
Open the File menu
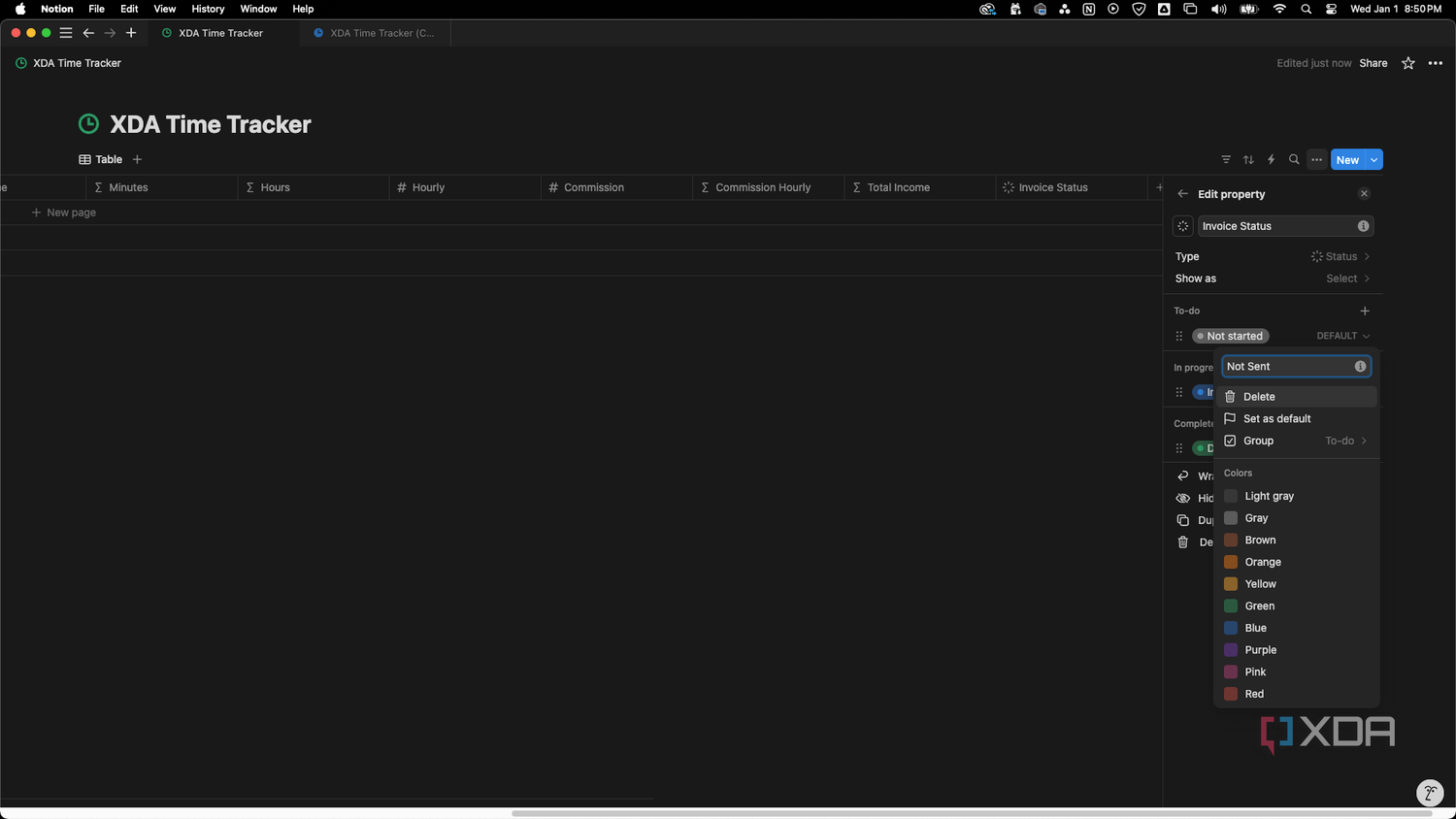point(96,9)
